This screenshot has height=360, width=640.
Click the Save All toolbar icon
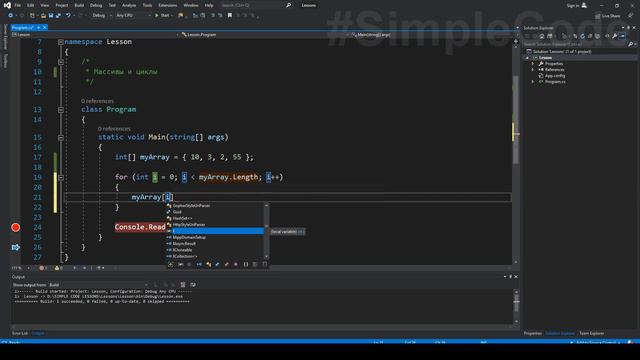tap(58, 15)
